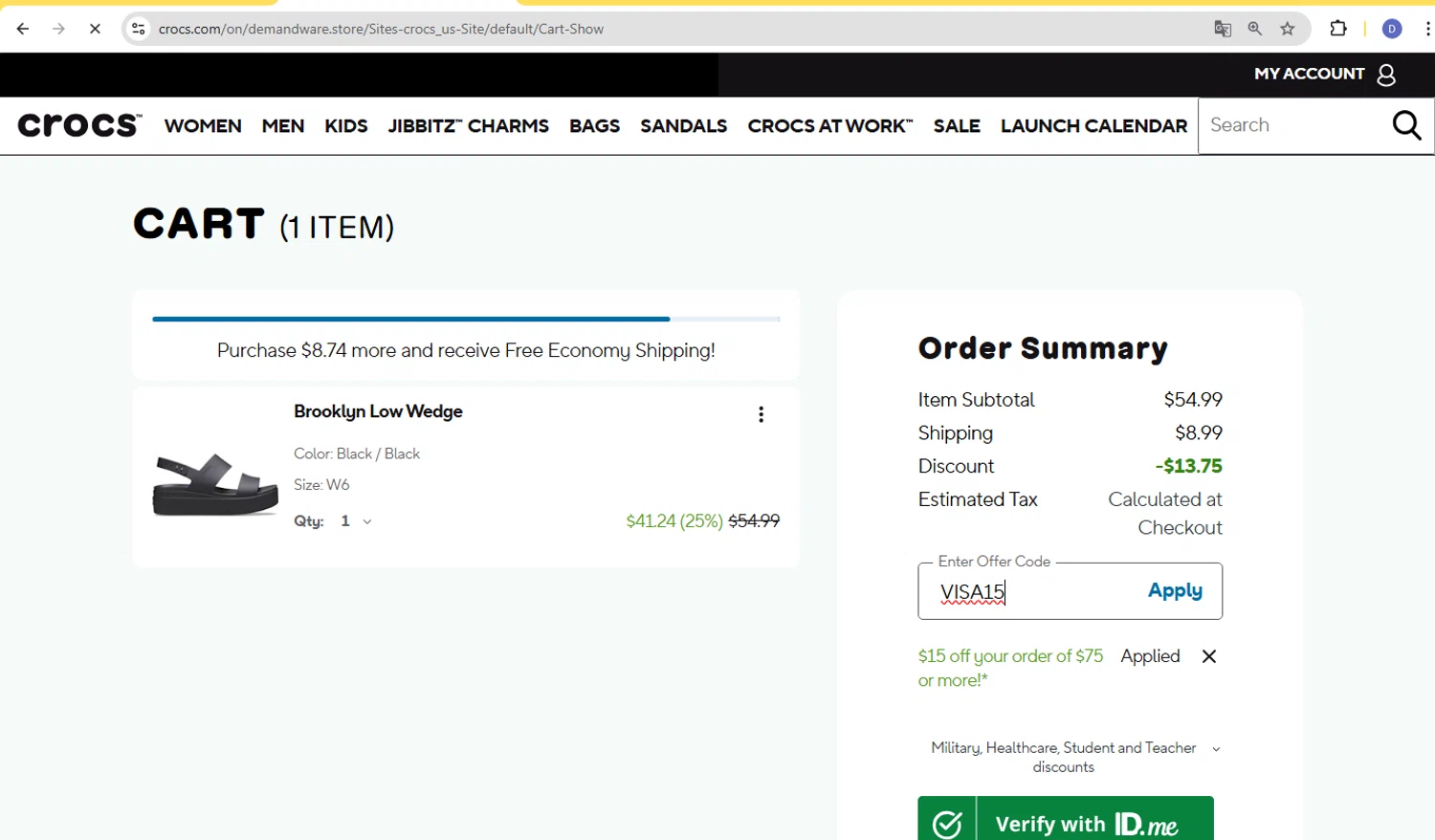This screenshot has height=840, width=1435.
Task: Open the Launch Calendar page
Action: [x=1094, y=126]
